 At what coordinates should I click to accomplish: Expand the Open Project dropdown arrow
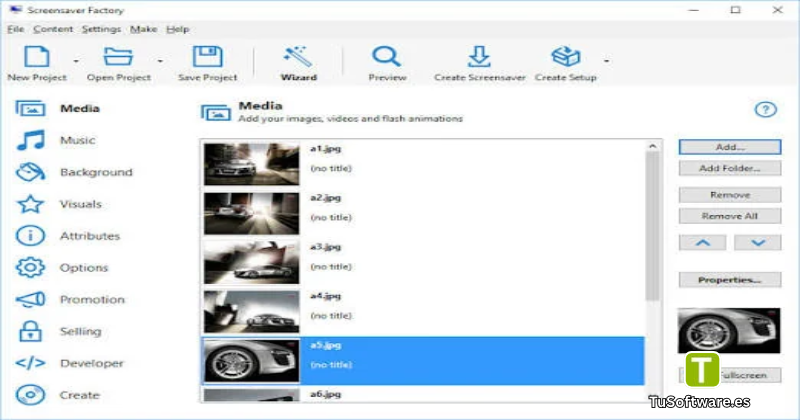pyautogui.click(x=160, y=61)
